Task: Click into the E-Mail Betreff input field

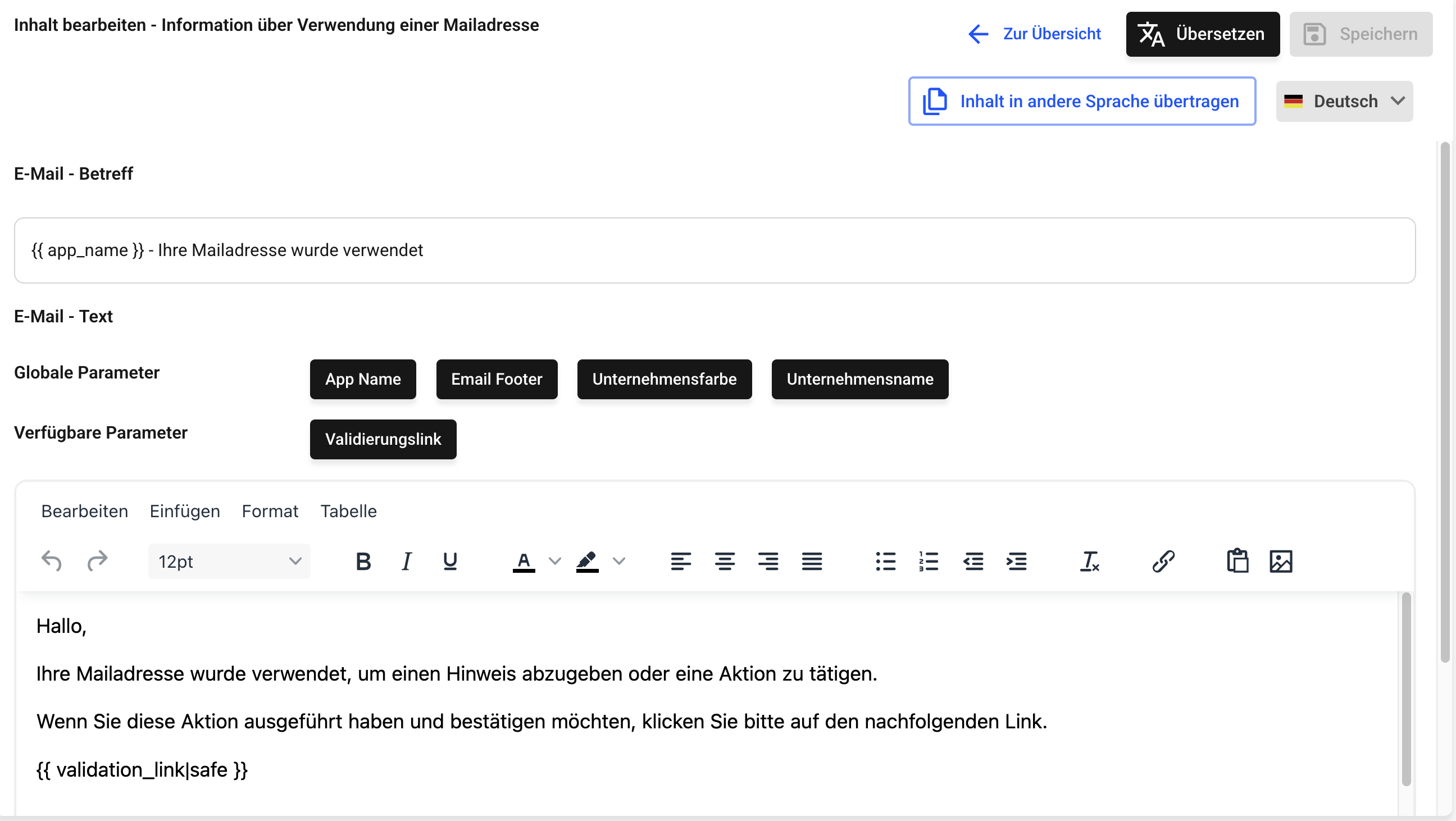Action: pyautogui.click(x=715, y=250)
